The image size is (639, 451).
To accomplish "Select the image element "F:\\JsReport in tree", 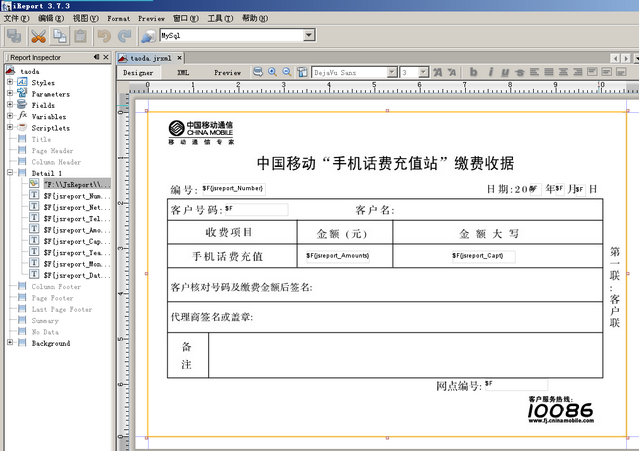I will point(77,184).
